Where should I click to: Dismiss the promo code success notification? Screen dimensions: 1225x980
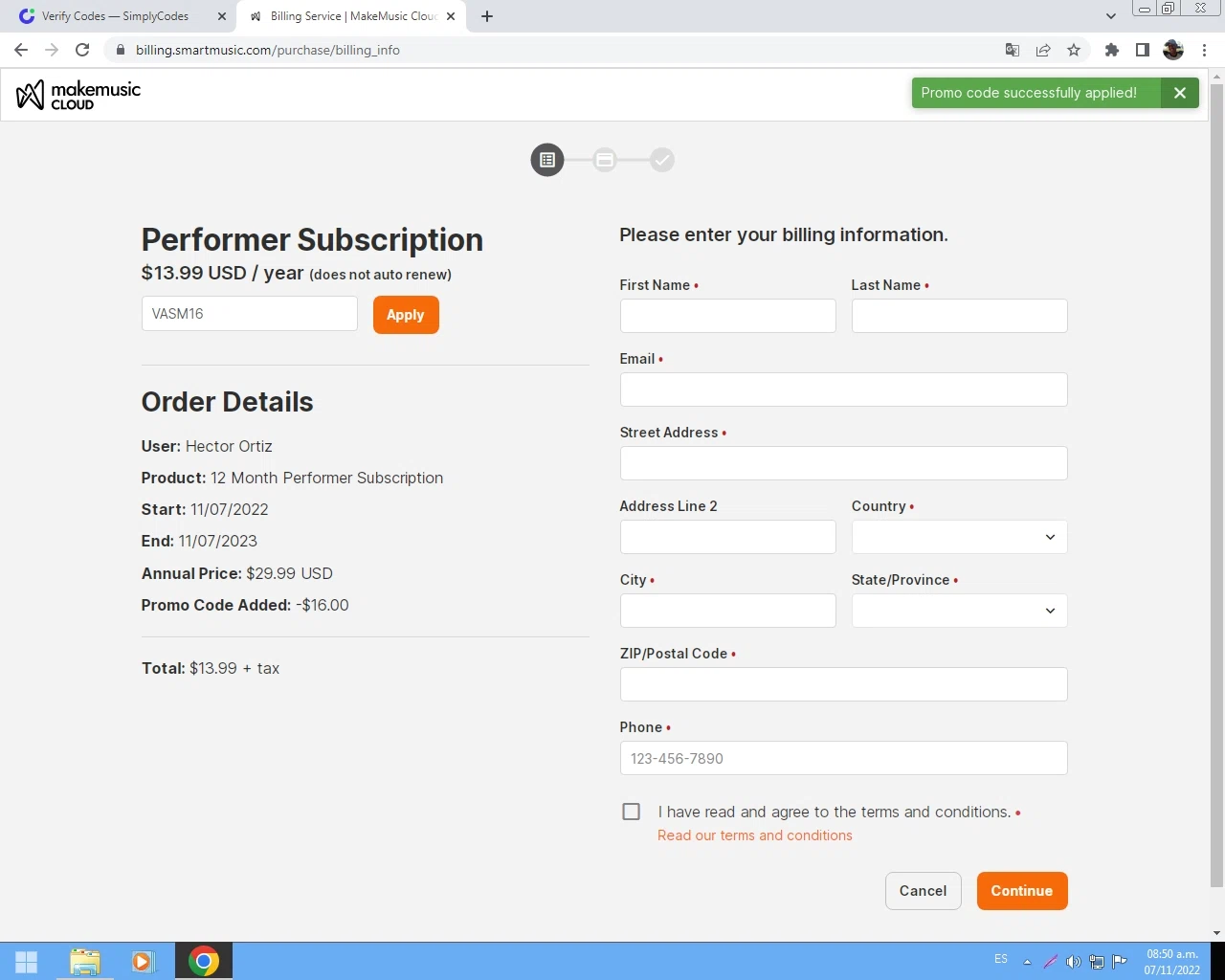click(1180, 93)
